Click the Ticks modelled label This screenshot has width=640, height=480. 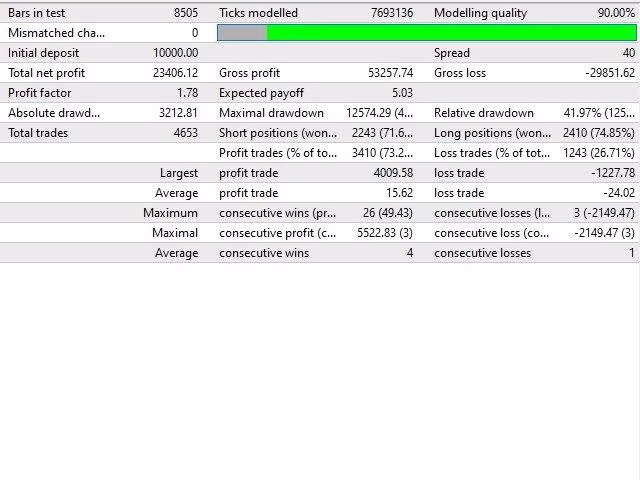258,13
